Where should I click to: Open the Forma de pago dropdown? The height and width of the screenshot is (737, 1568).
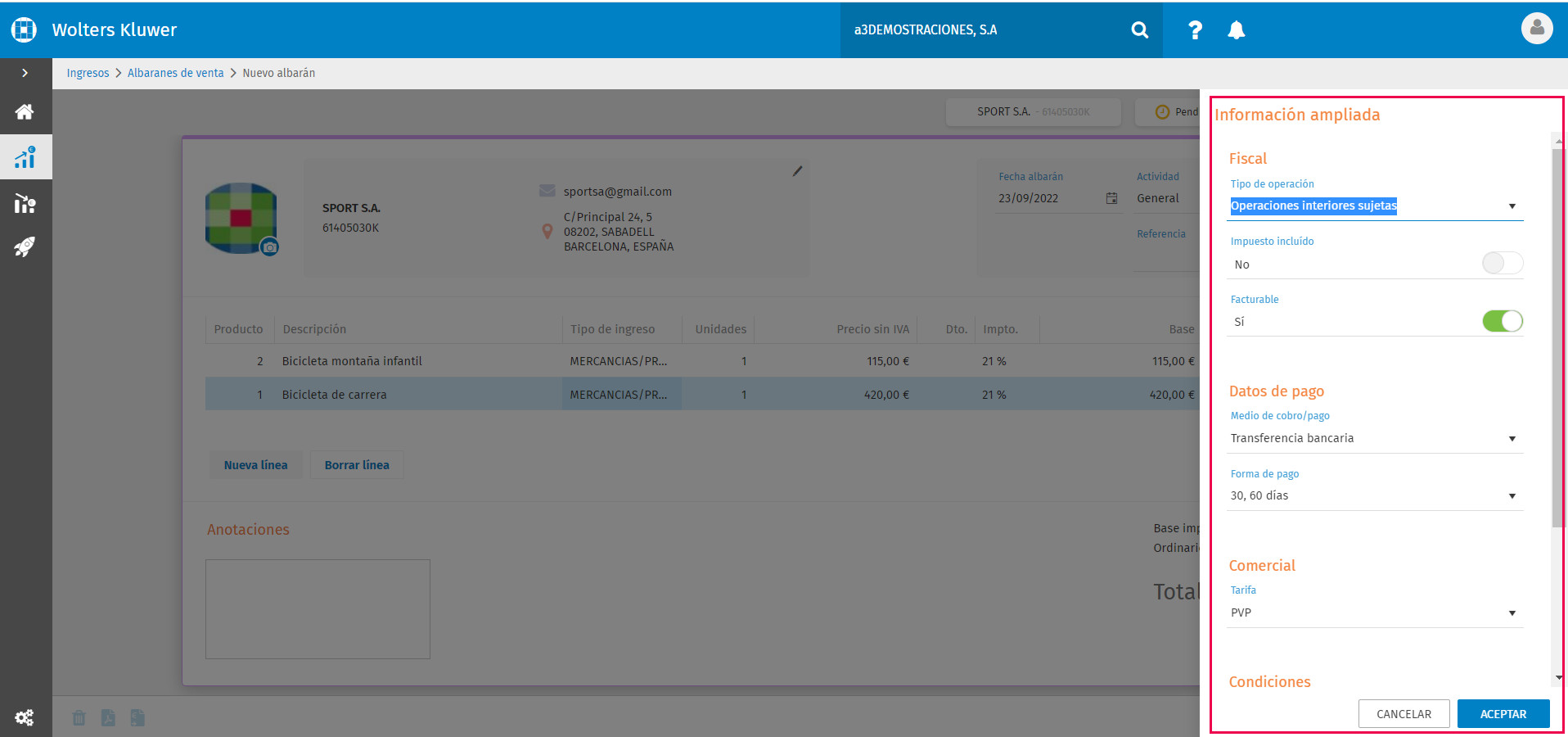(1375, 495)
